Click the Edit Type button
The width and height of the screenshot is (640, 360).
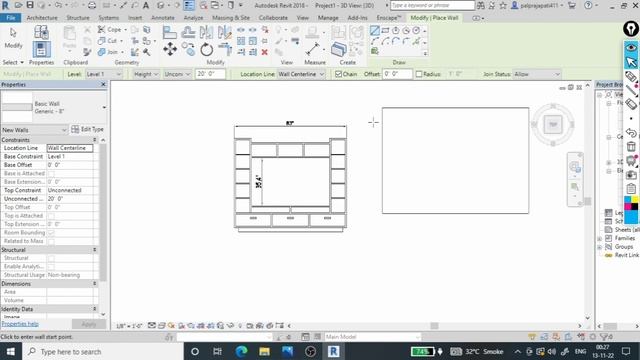tap(87, 129)
